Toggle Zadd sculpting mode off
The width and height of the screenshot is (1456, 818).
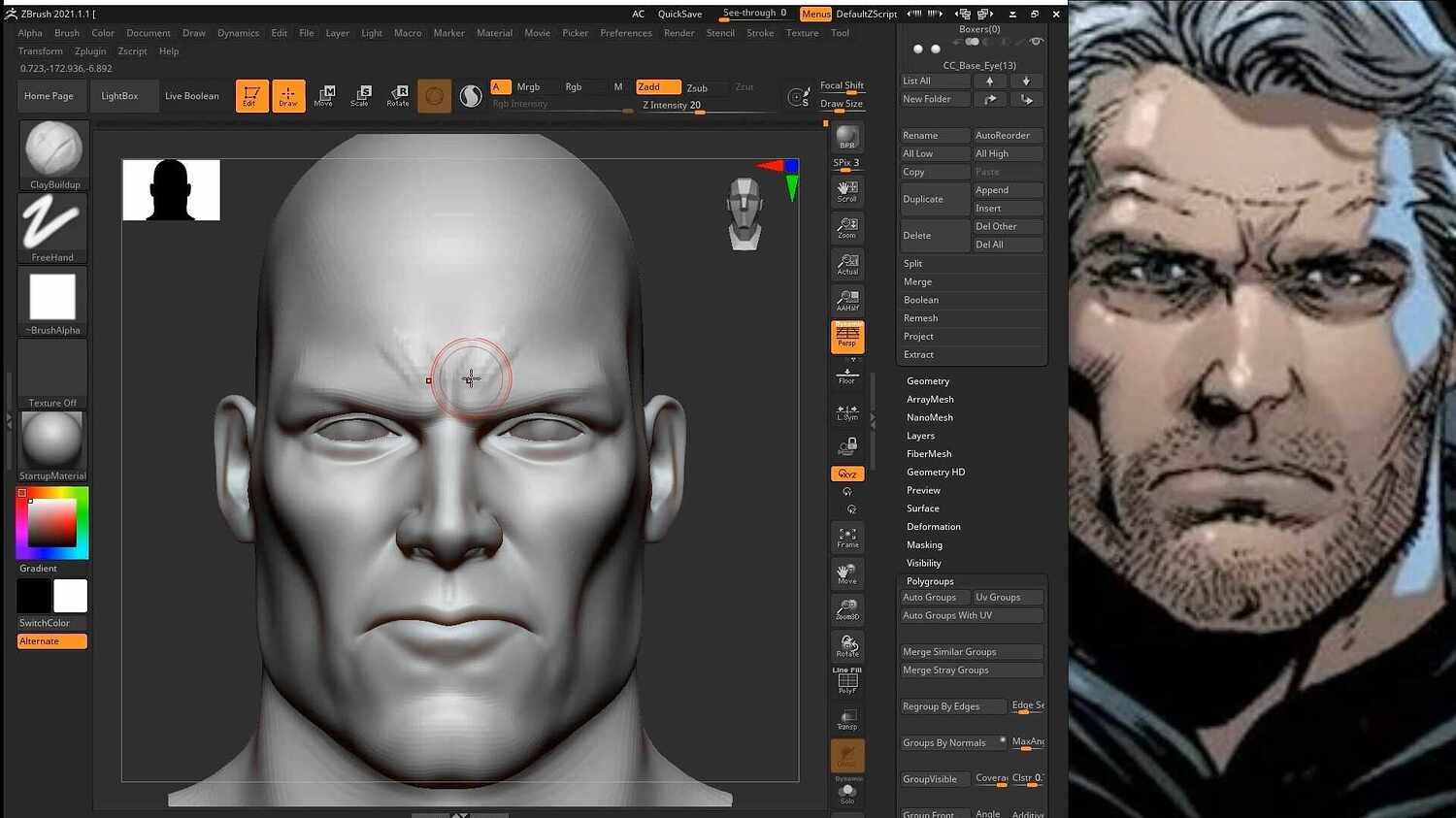[657, 86]
